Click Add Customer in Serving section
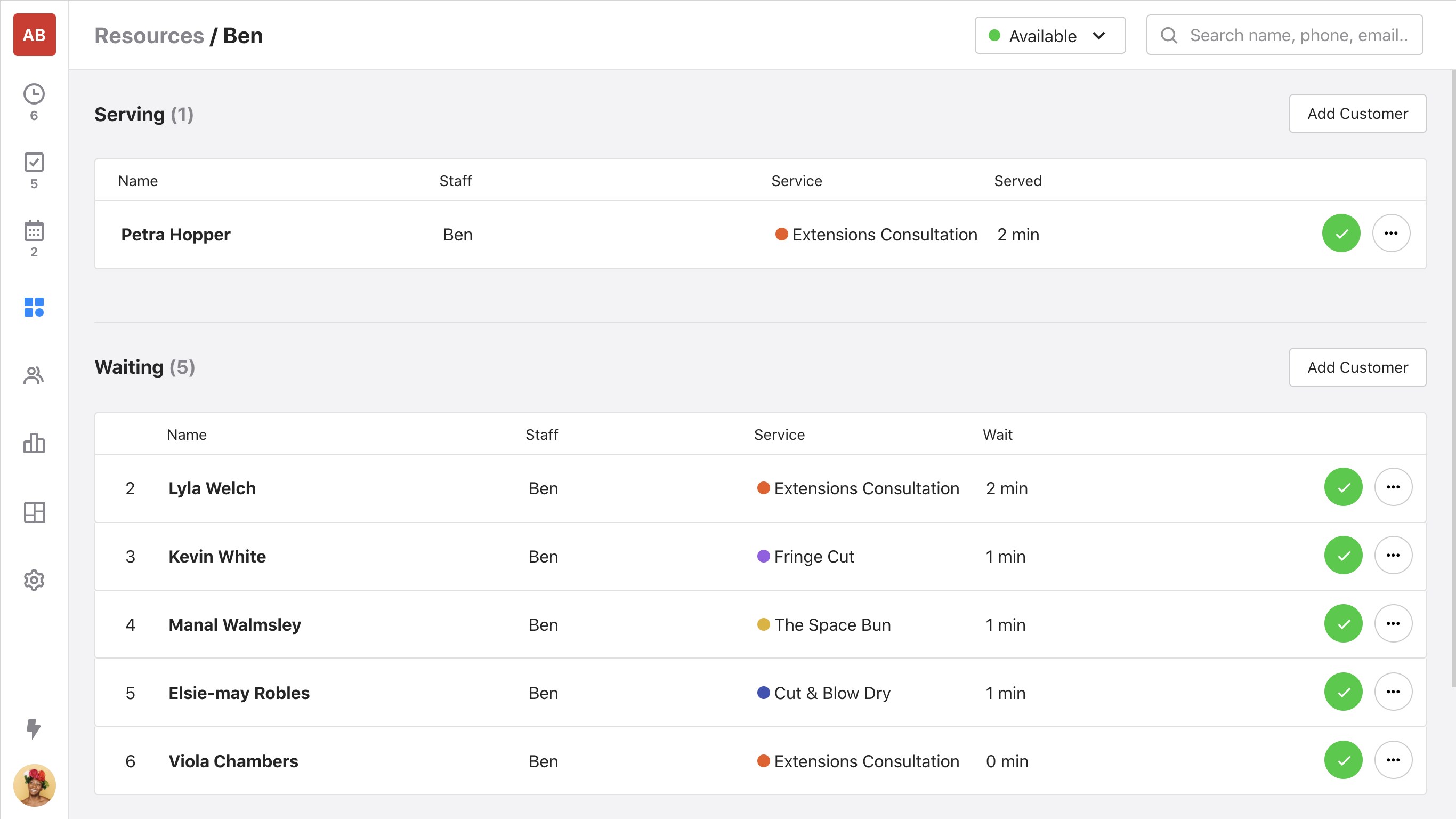The height and width of the screenshot is (819, 1456). click(1357, 114)
